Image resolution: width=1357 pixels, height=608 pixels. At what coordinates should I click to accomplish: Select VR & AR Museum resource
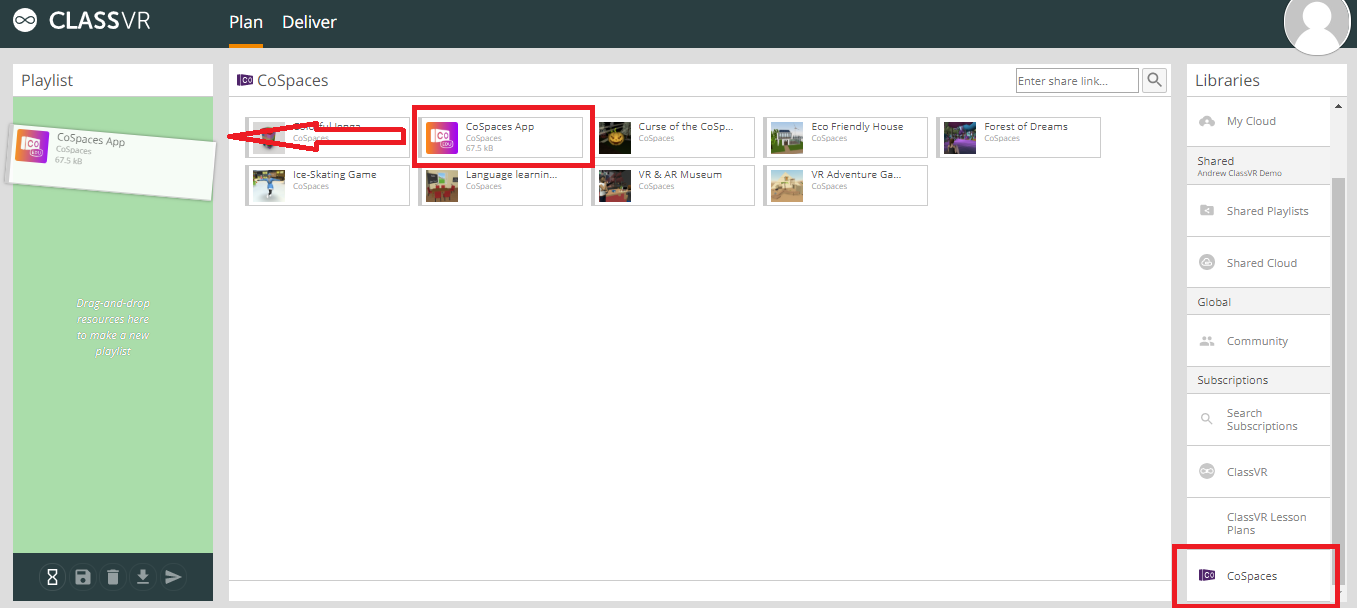click(x=674, y=185)
